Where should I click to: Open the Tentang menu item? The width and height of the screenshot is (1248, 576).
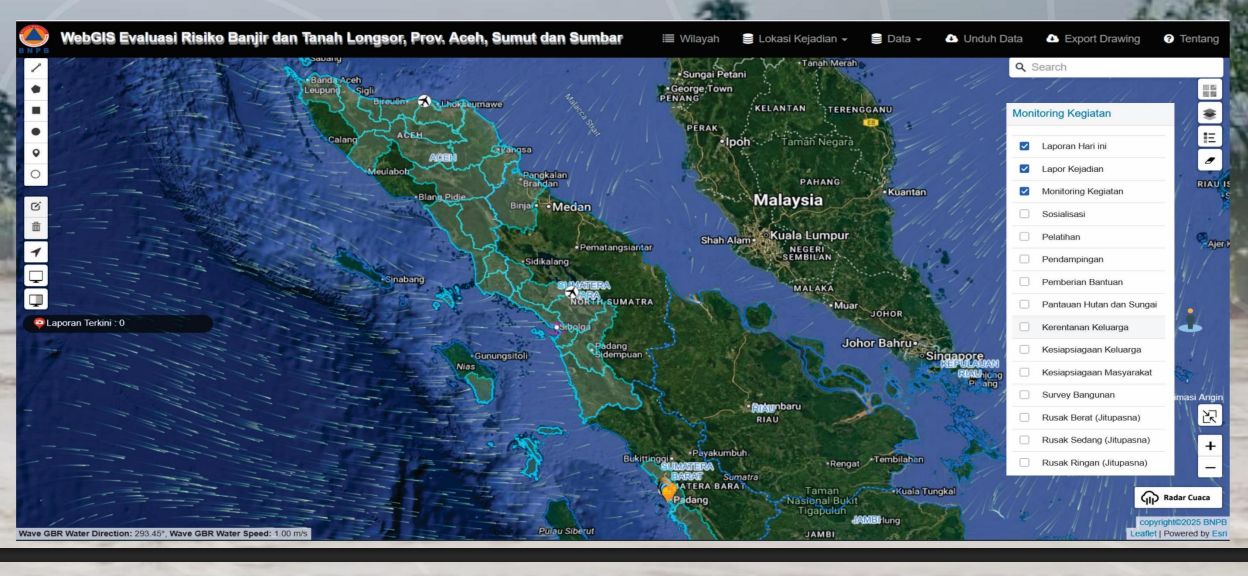click(1191, 39)
